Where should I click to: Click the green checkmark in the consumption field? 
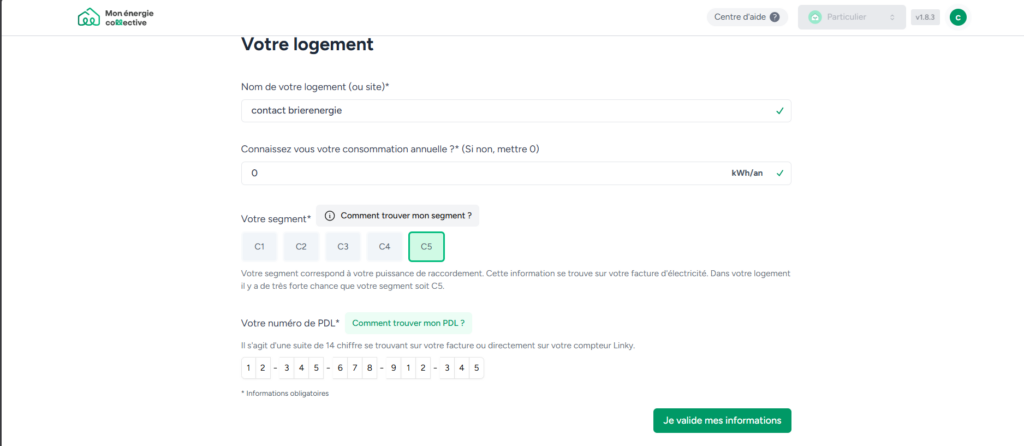[779, 173]
